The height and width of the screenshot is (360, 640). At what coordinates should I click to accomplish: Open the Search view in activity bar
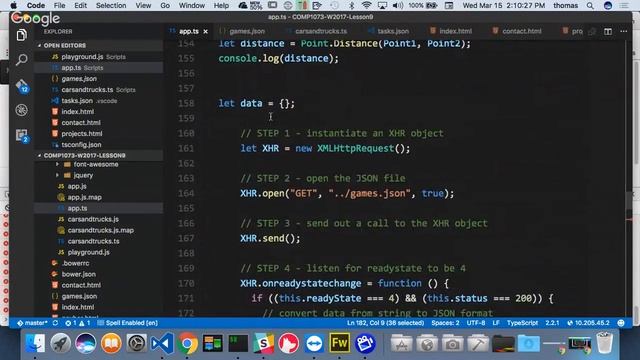pyautogui.click(x=22, y=60)
